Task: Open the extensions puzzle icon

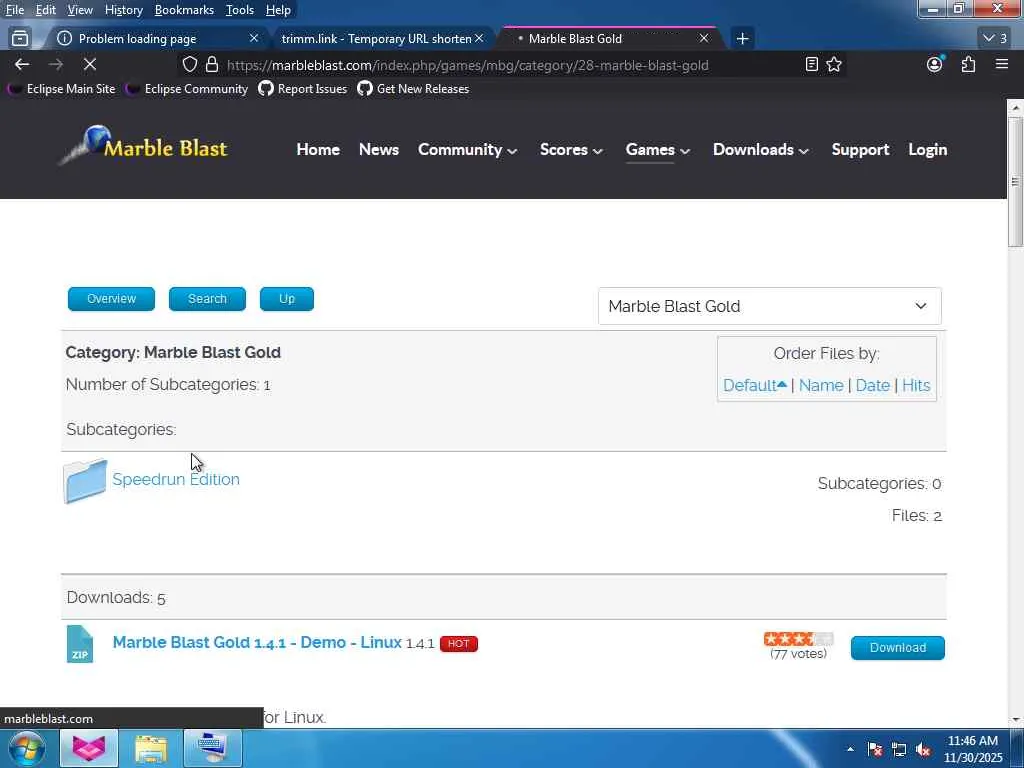Action: pos(968,64)
